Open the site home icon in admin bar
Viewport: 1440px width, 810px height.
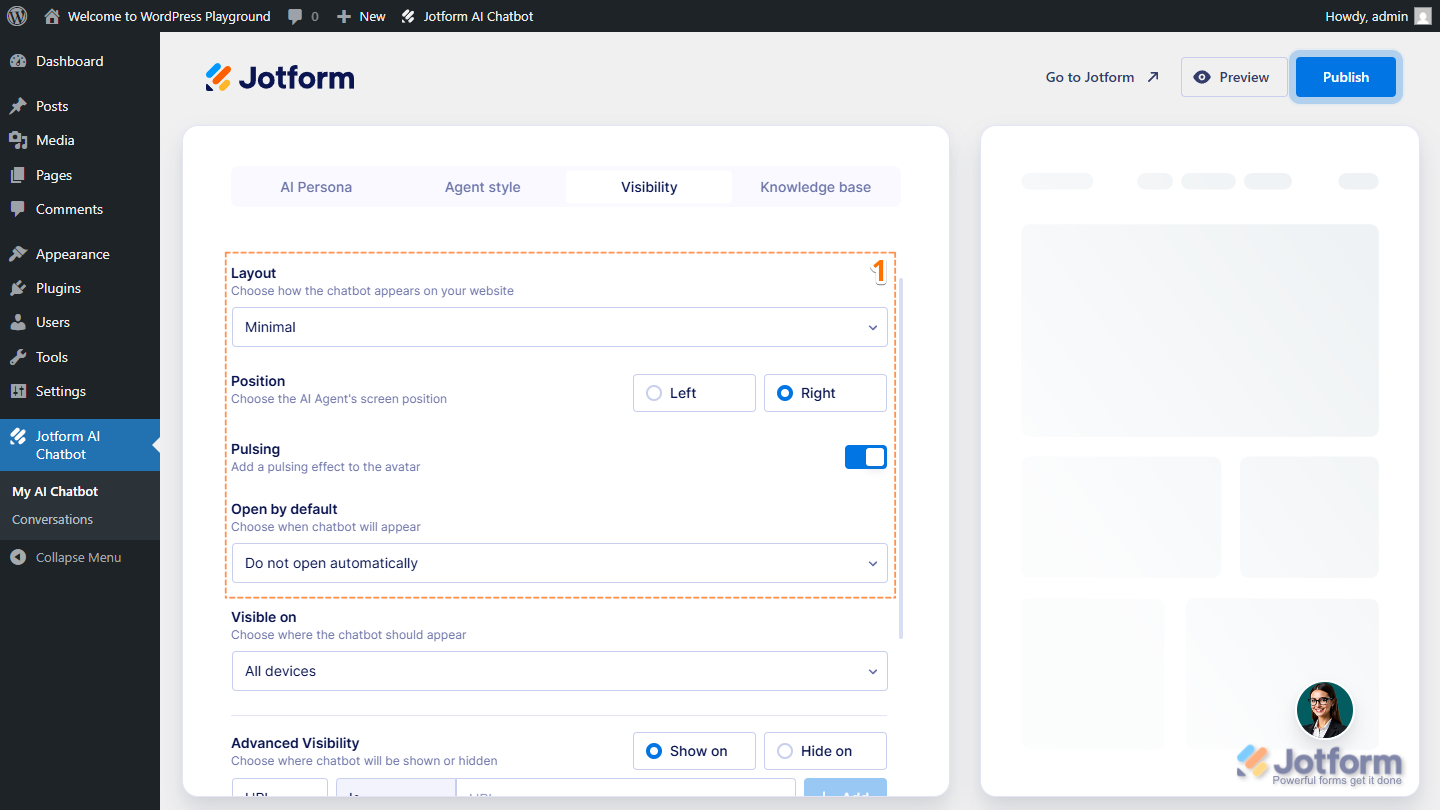coord(52,16)
